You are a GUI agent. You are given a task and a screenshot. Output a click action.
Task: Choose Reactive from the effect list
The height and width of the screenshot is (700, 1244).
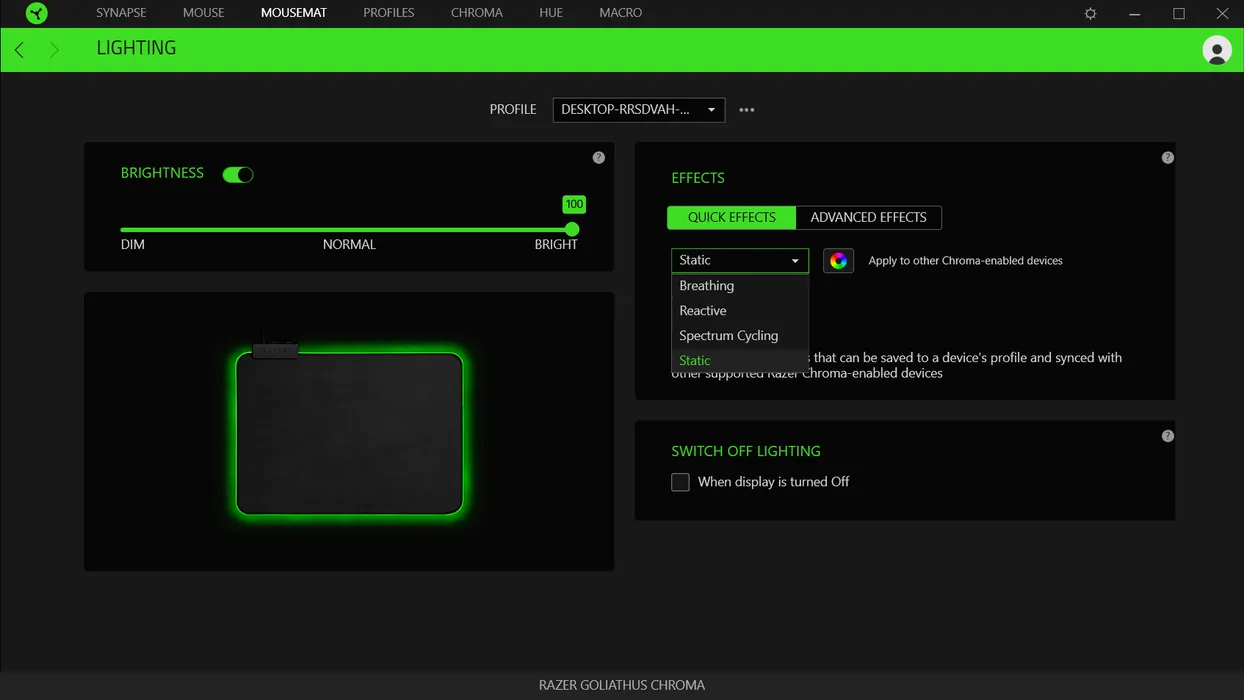tap(740, 311)
